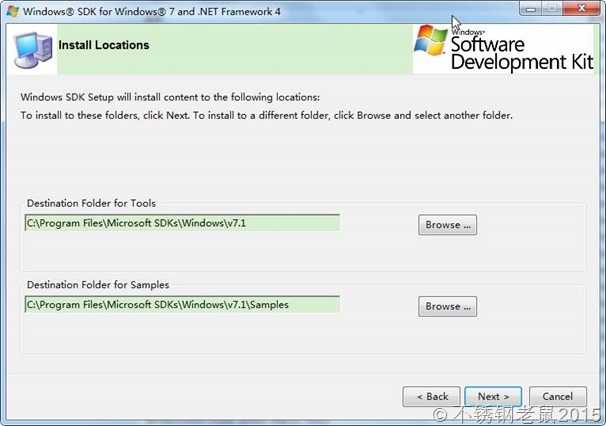Image resolution: width=606 pixels, height=426 pixels.
Task: Focus the Destination Folder for Samples field
Action: (182, 305)
